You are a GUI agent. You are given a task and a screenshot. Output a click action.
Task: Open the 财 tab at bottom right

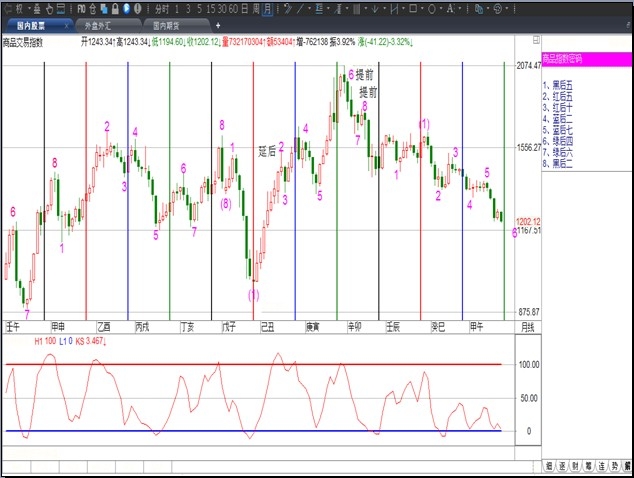pyautogui.click(x=575, y=466)
